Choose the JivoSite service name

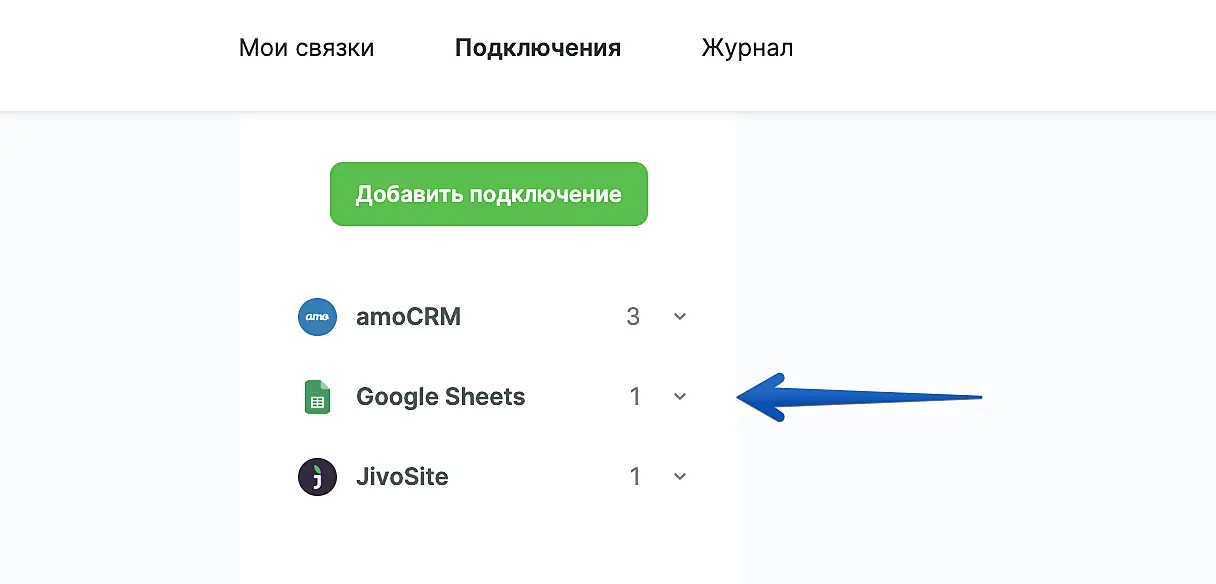(402, 477)
